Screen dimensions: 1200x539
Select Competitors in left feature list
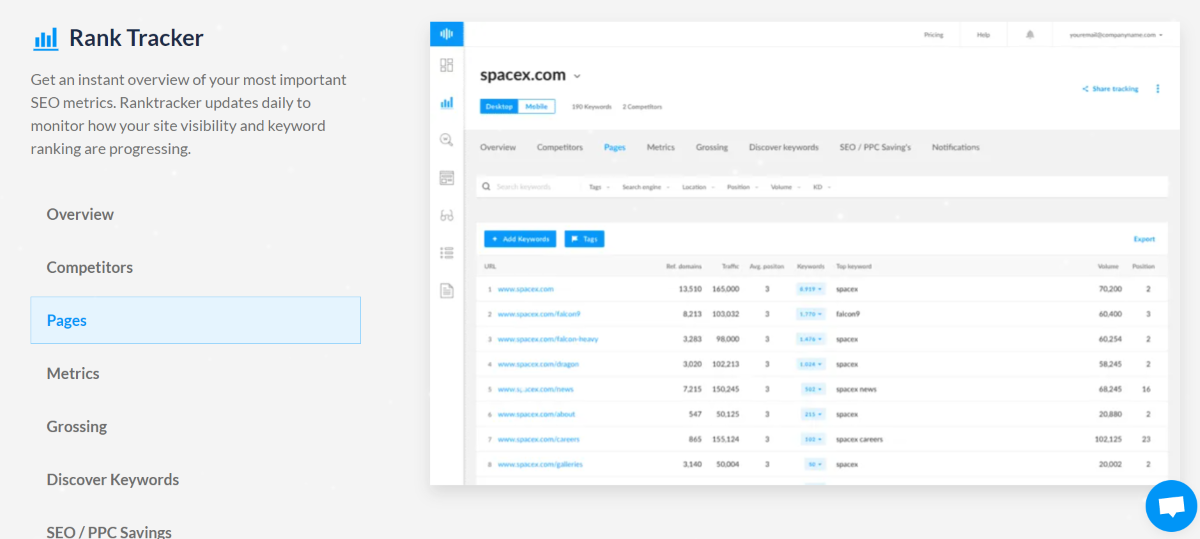point(90,267)
